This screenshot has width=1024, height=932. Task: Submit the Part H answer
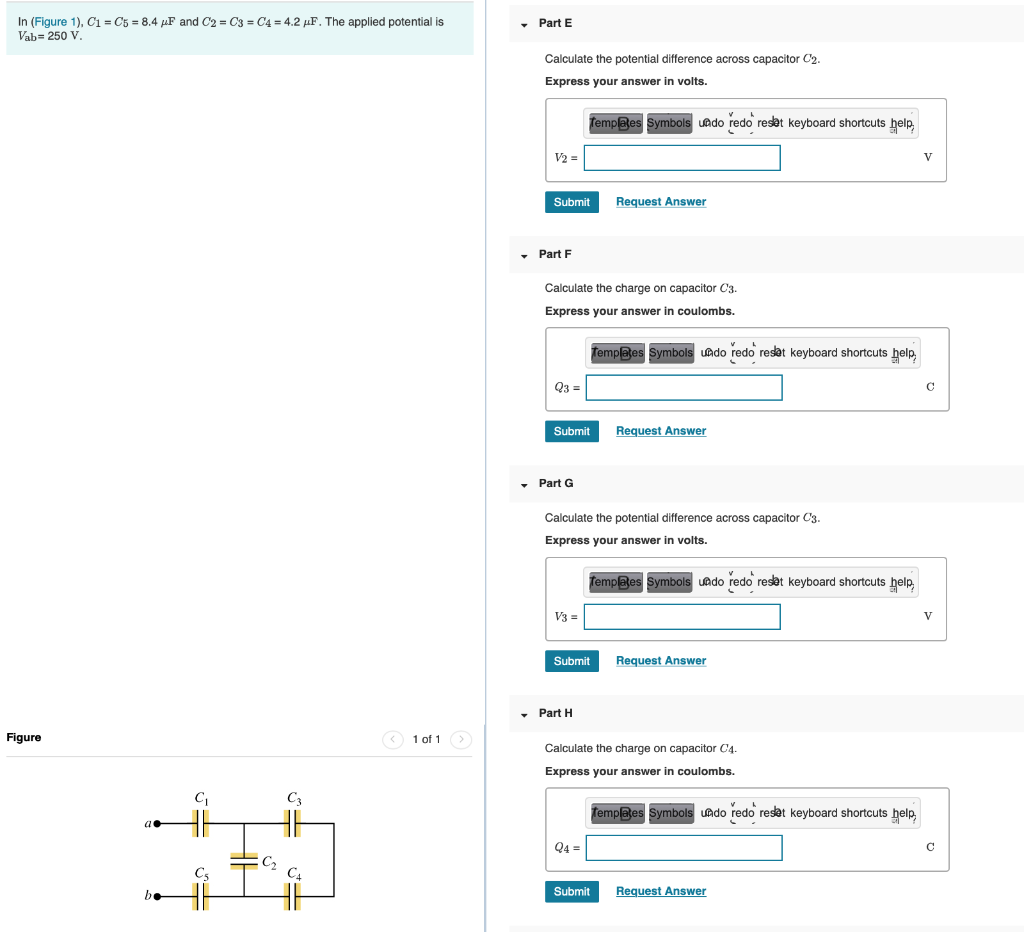[571, 891]
